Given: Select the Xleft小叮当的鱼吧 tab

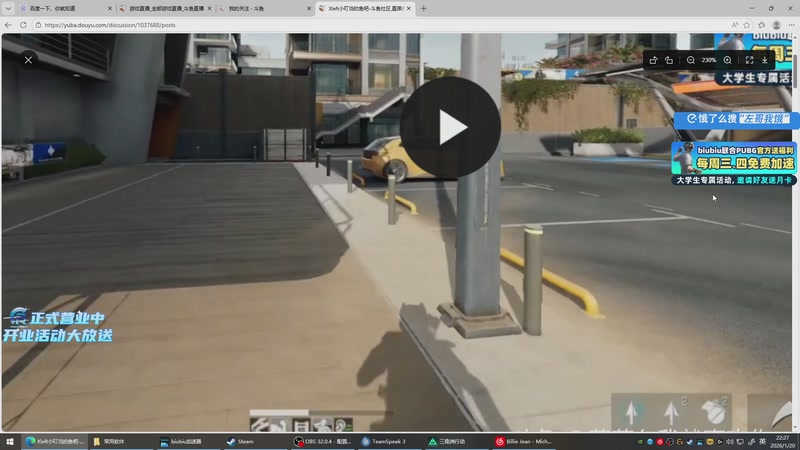Looking at the screenshot, I should [365, 8].
